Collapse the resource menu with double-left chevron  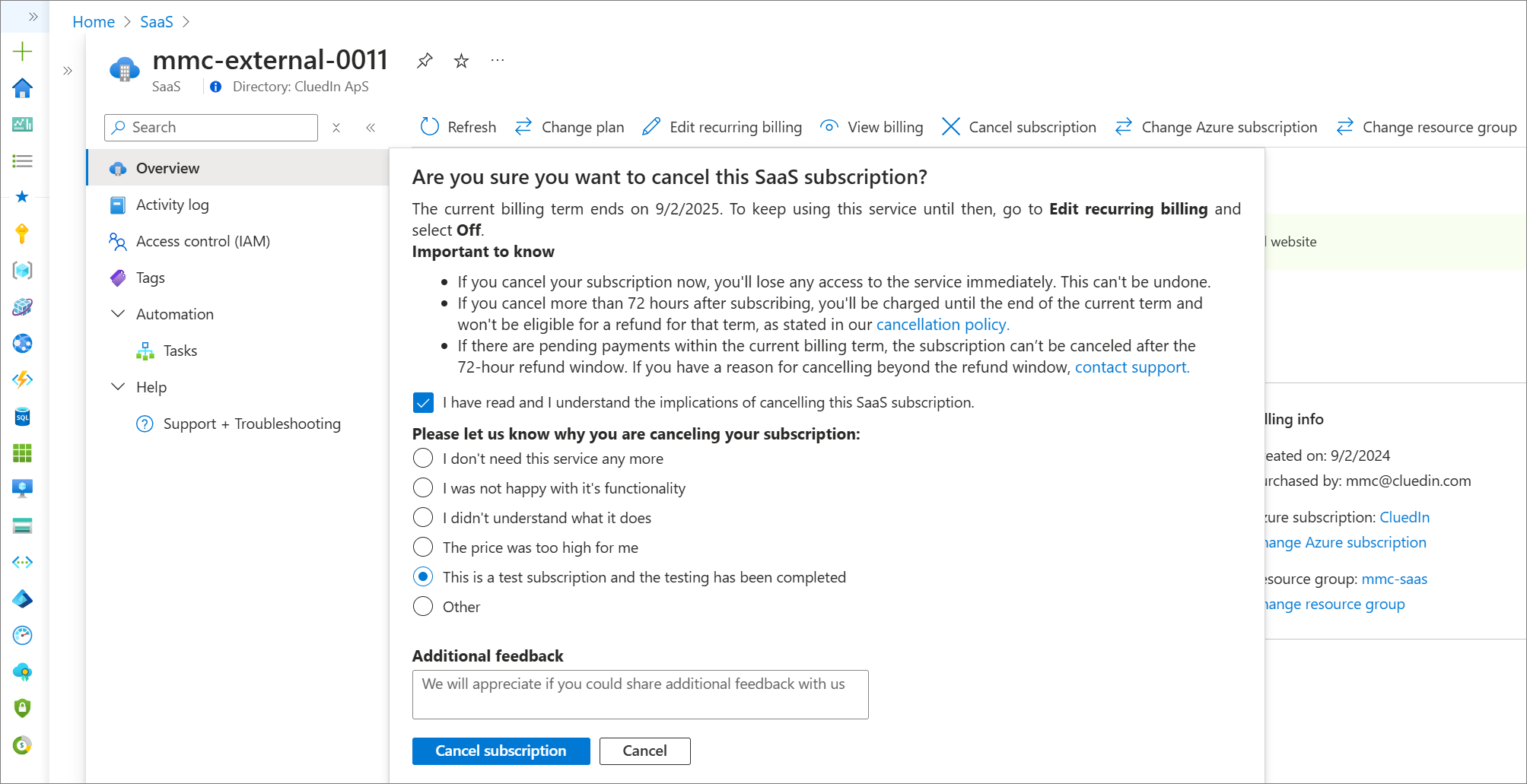pyautogui.click(x=371, y=128)
